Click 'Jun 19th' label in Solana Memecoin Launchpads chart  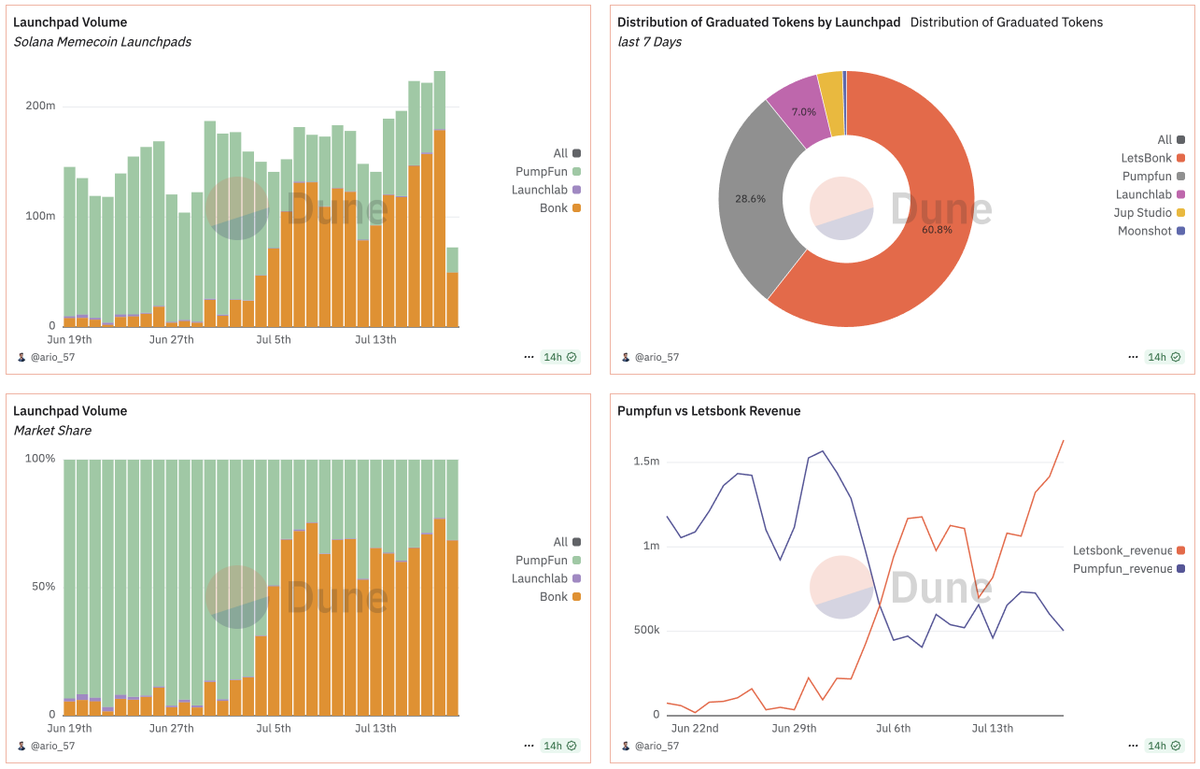pyautogui.click(x=70, y=339)
